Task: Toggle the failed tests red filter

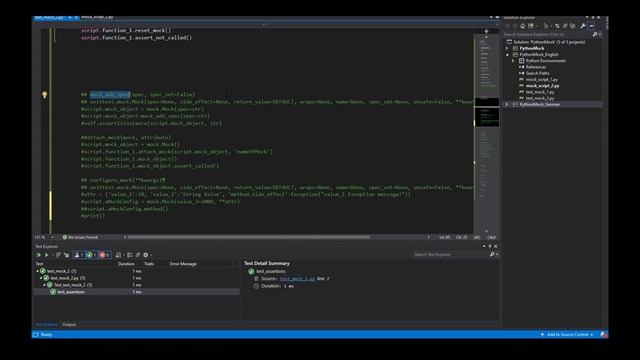Action: 104,255
